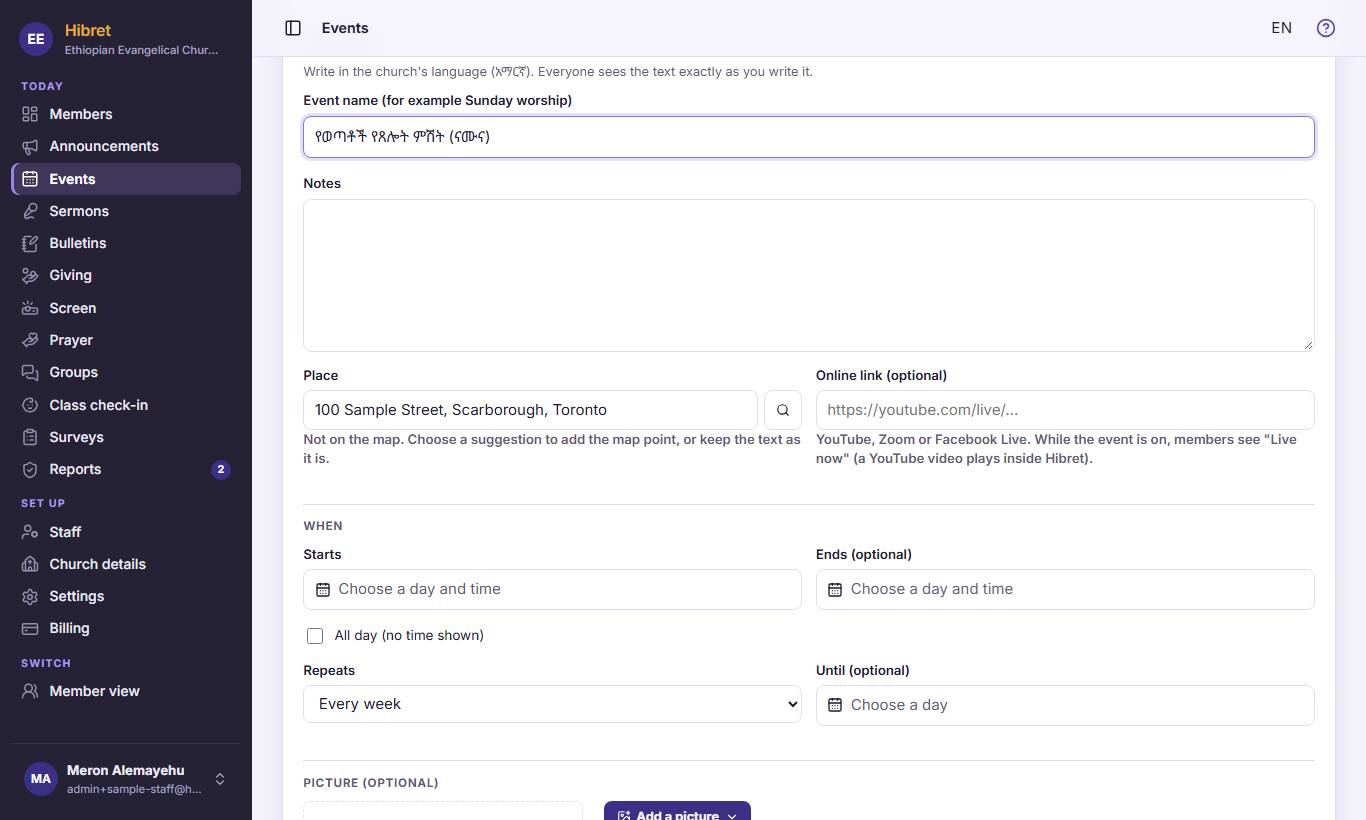Click the Surveys clipboard icon
The image size is (1366, 820).
pos(30,437)
